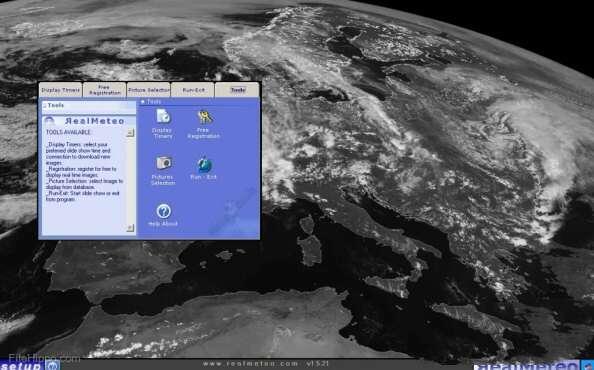
Task: Open the Display Timers tool icon
Action: [x=163, y=116]
